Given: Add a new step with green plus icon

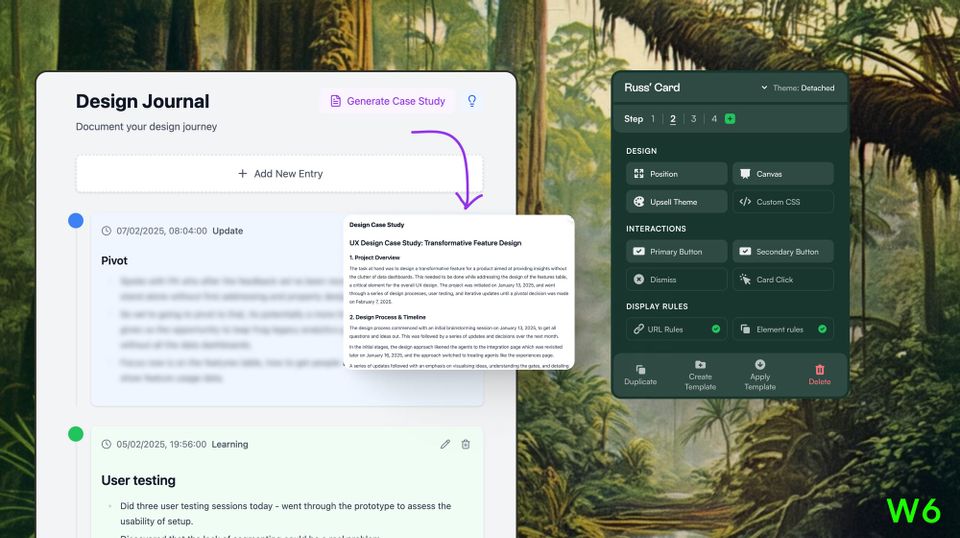Looking at the screenshot, I should point(730,119).
